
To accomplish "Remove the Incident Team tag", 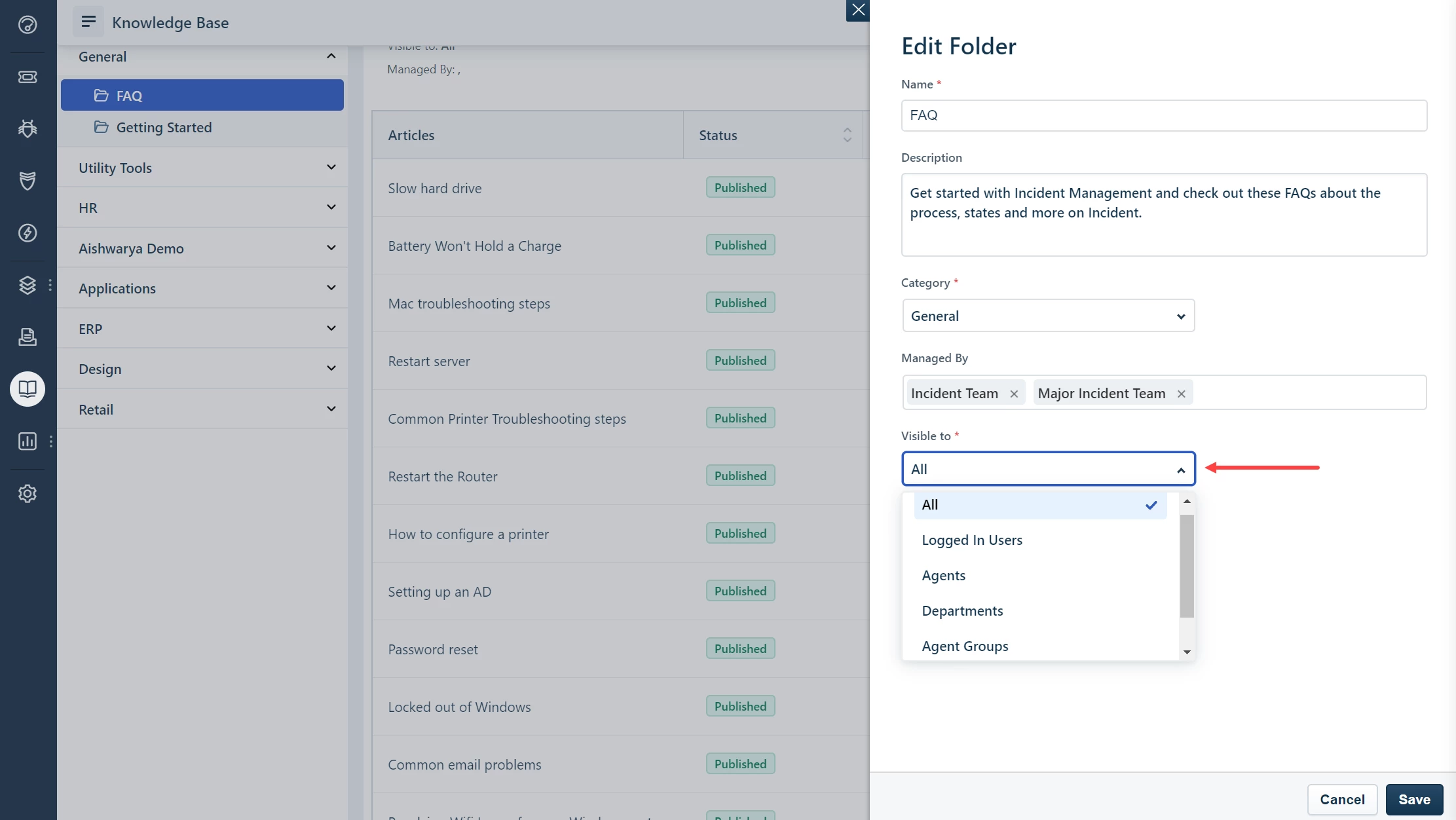I will 1014,394.
